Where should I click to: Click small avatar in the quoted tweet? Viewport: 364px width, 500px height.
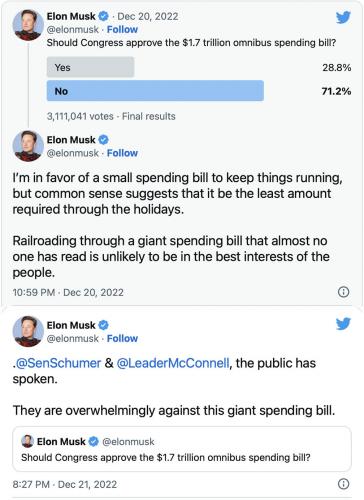pos(27,441)
